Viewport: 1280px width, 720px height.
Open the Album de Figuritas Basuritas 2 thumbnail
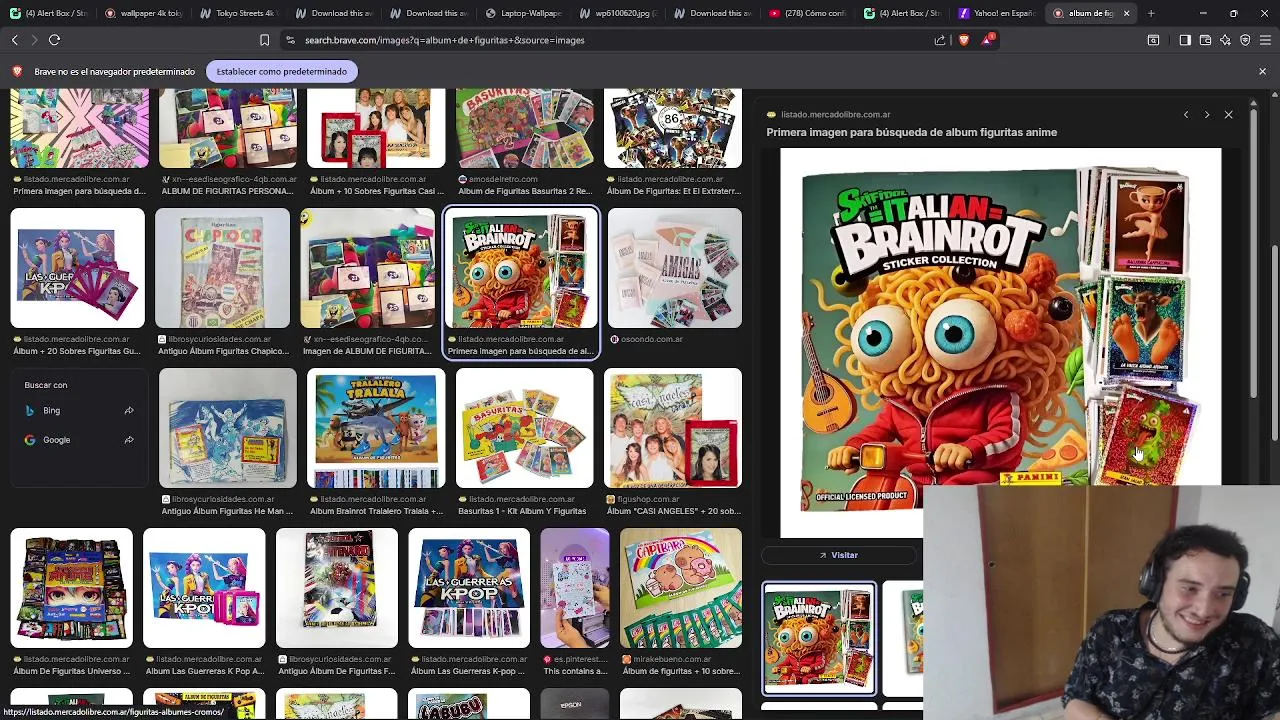pos(524,128)
